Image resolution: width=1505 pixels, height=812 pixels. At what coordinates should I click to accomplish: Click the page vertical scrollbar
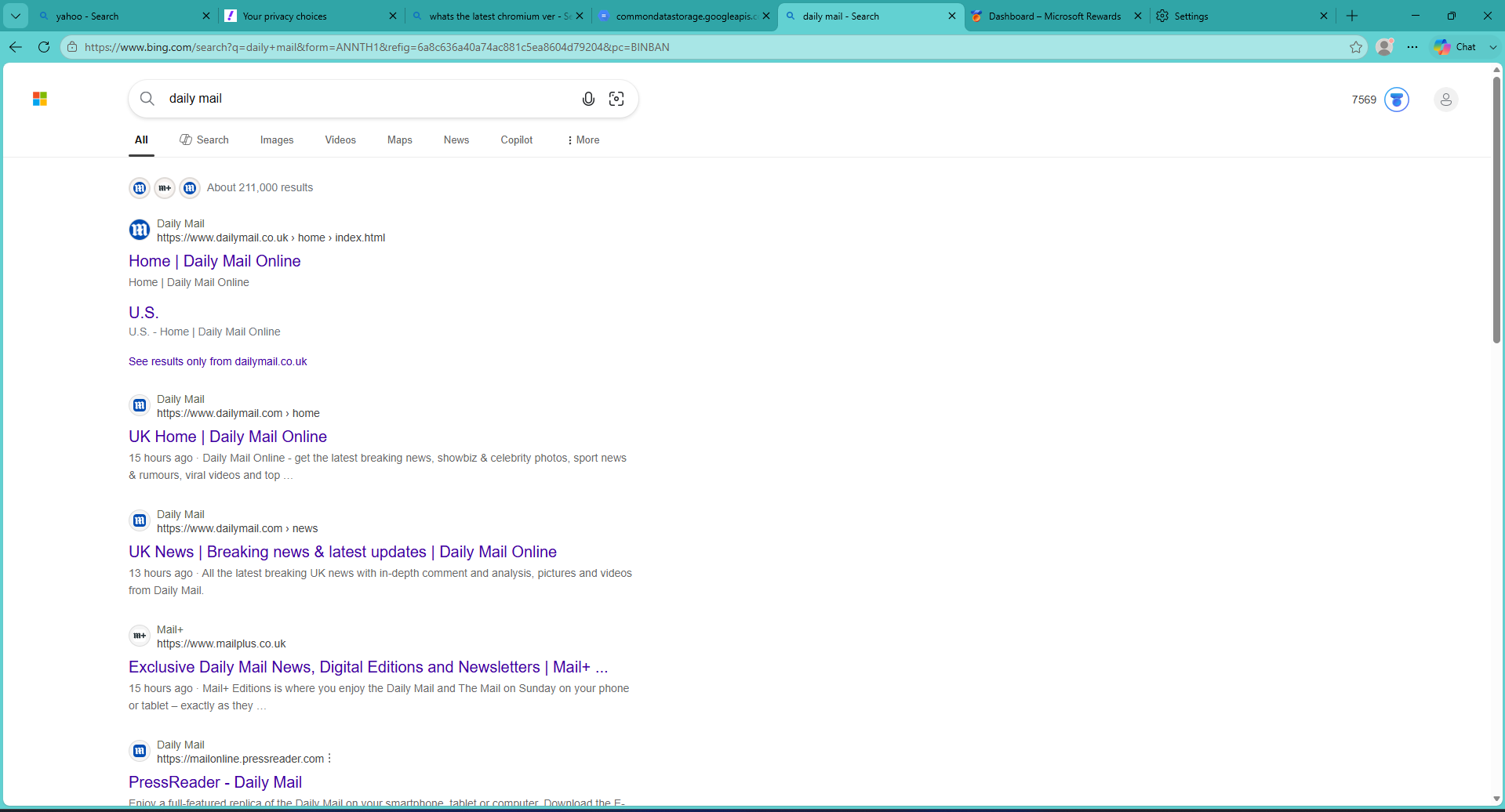pos(1496,209)
